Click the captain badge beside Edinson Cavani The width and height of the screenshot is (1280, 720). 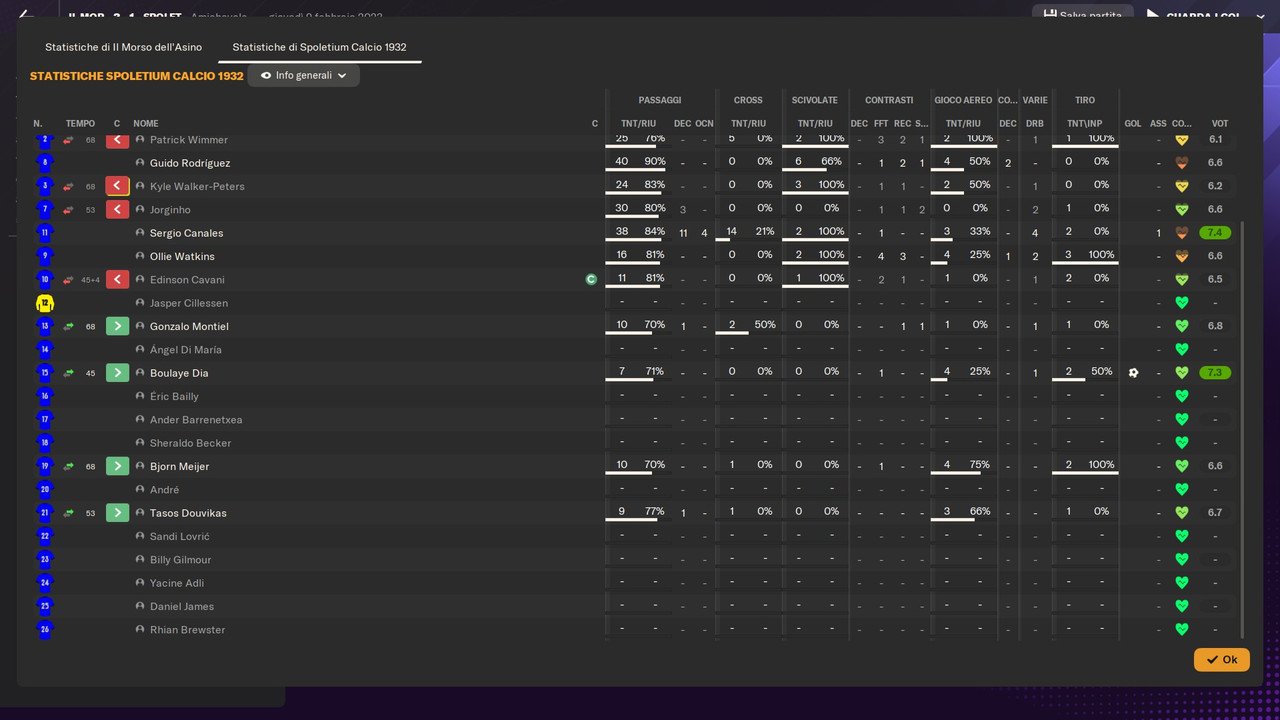click(x=591, y=280)
